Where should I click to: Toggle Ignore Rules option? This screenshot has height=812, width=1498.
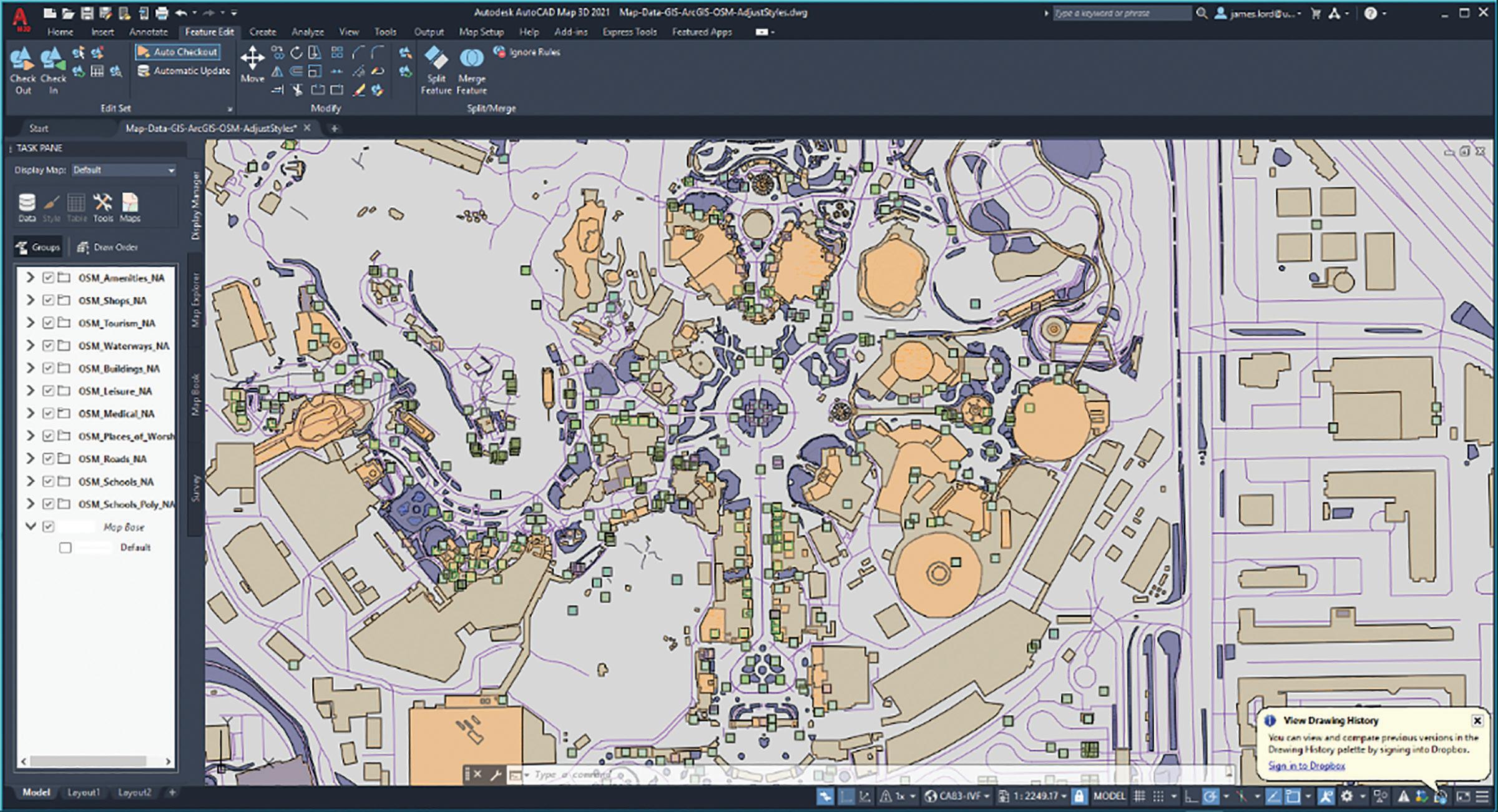click(x=527, y=52)
